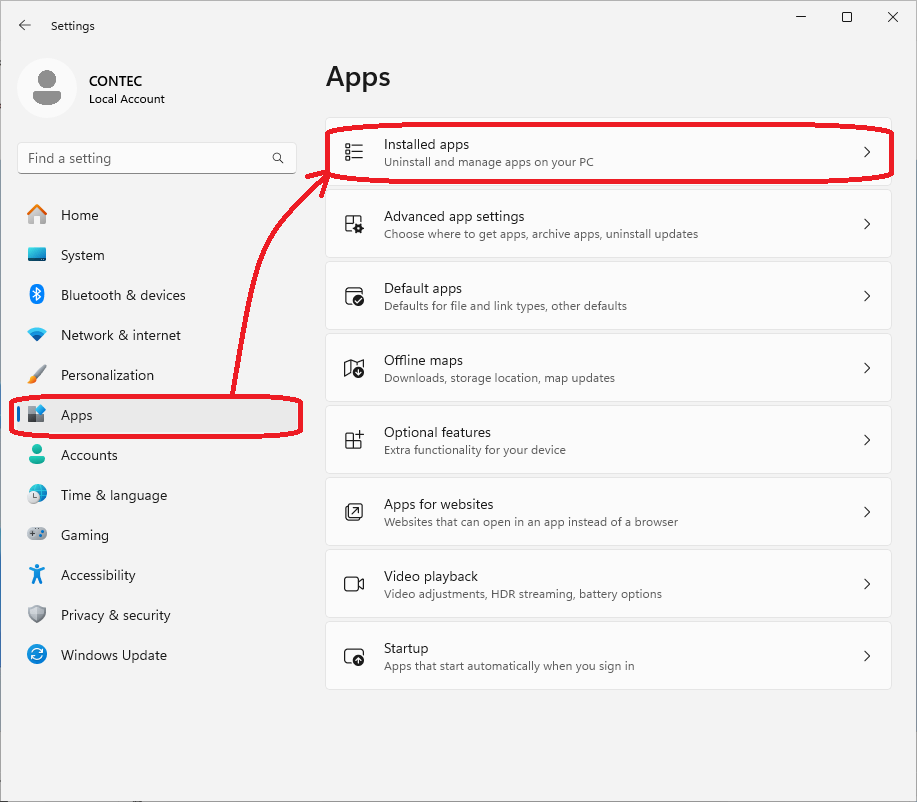The image size is (917, 802).
Task: Click the Apps for websites icon
Action: [x=354, y=512]
